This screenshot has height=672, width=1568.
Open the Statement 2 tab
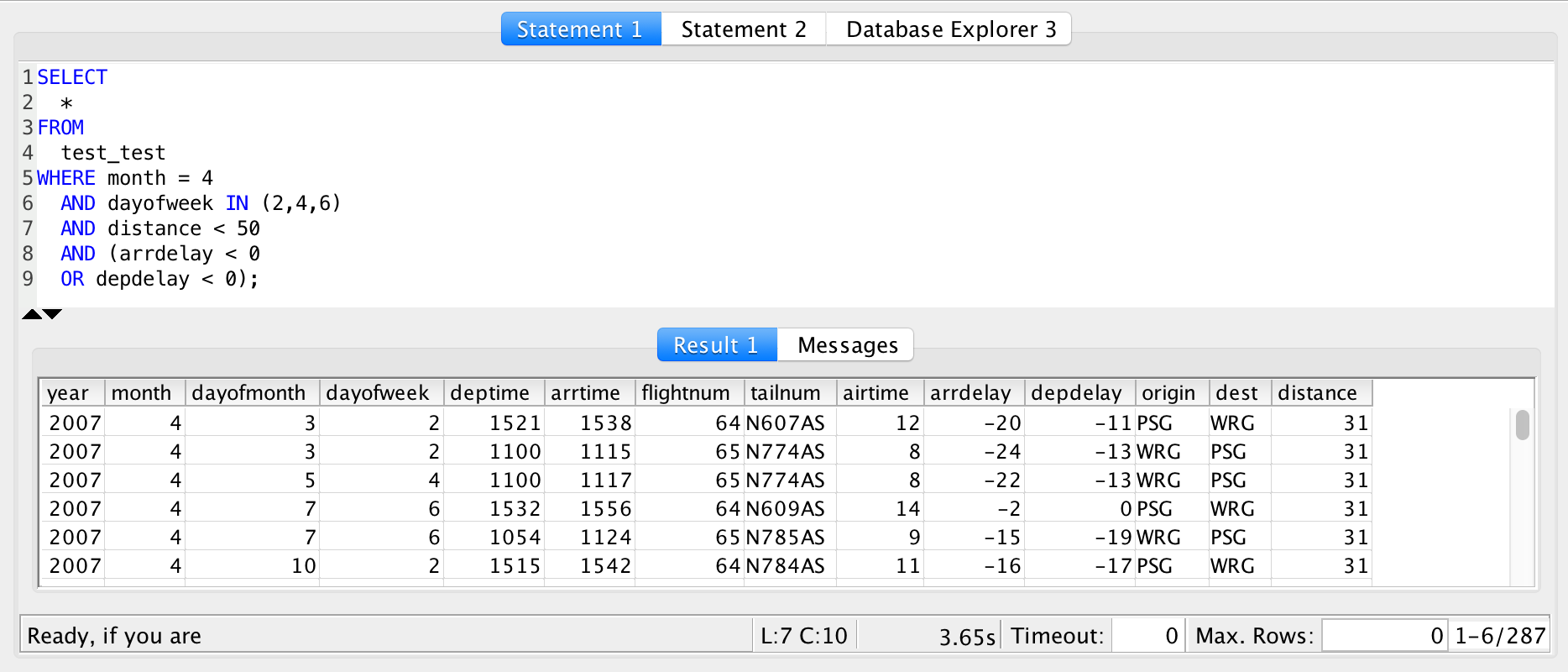pyautogui.click(x=744, y=29)
